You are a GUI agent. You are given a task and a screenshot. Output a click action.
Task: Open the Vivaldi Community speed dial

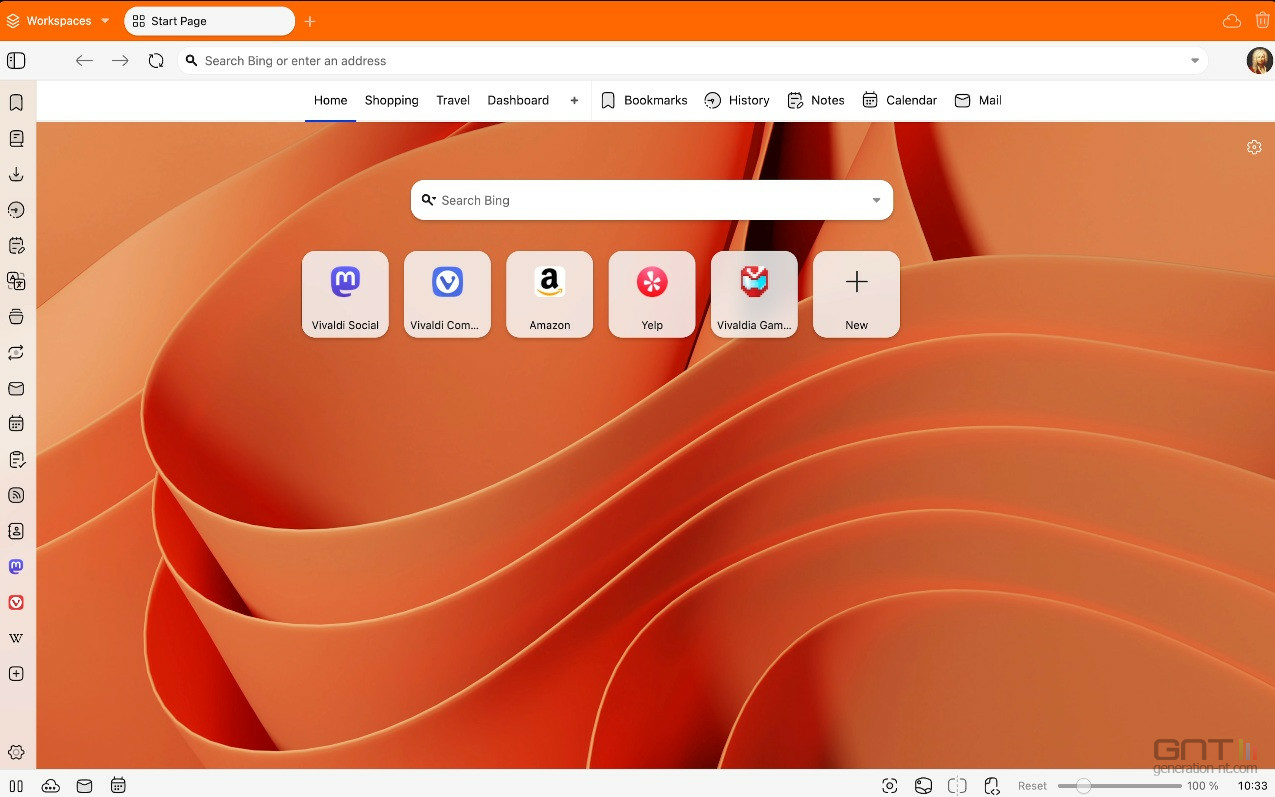point(447,294)
